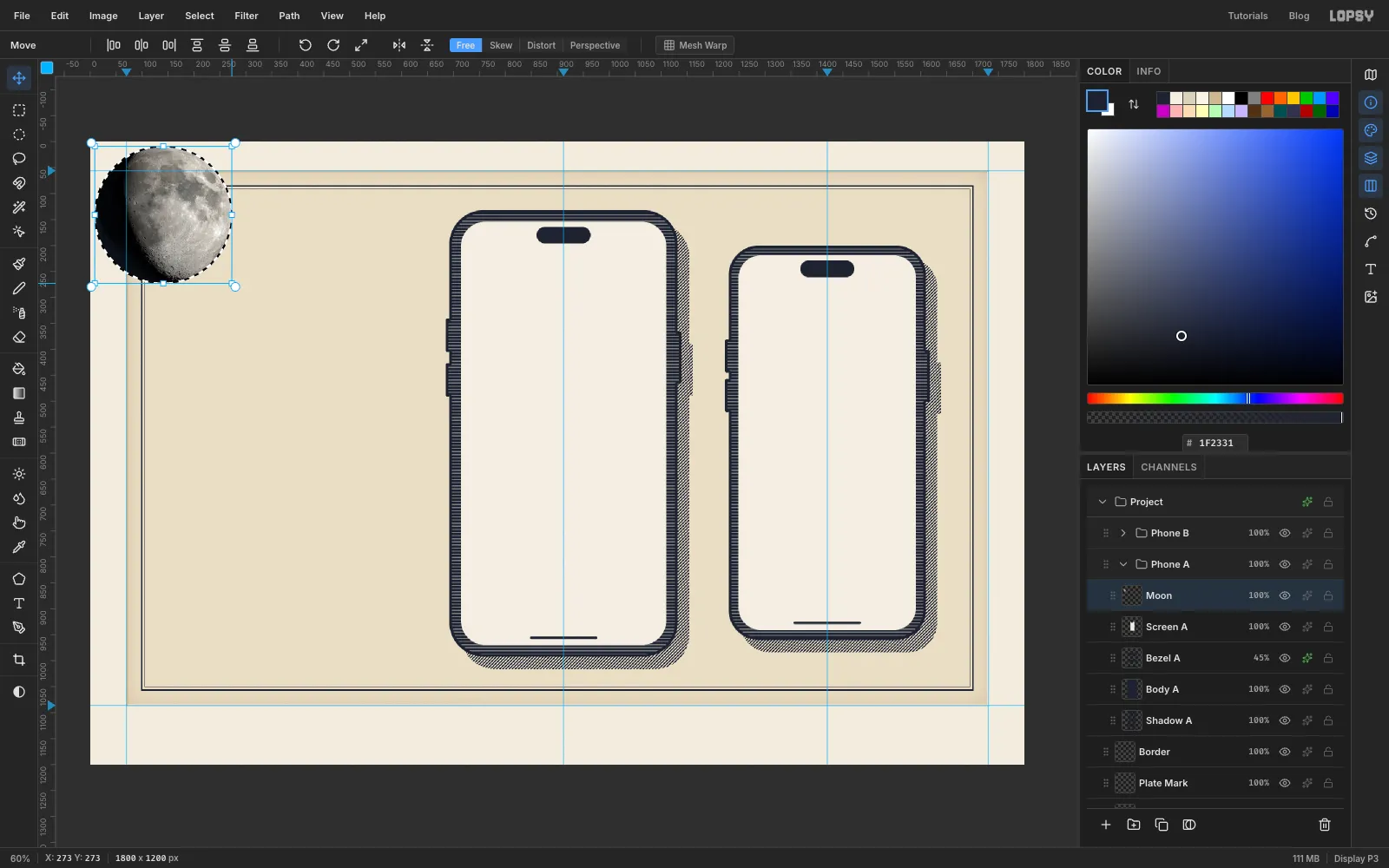Open the Filter menu
This screenshot has height=868, width=1389.
point(247,16)
